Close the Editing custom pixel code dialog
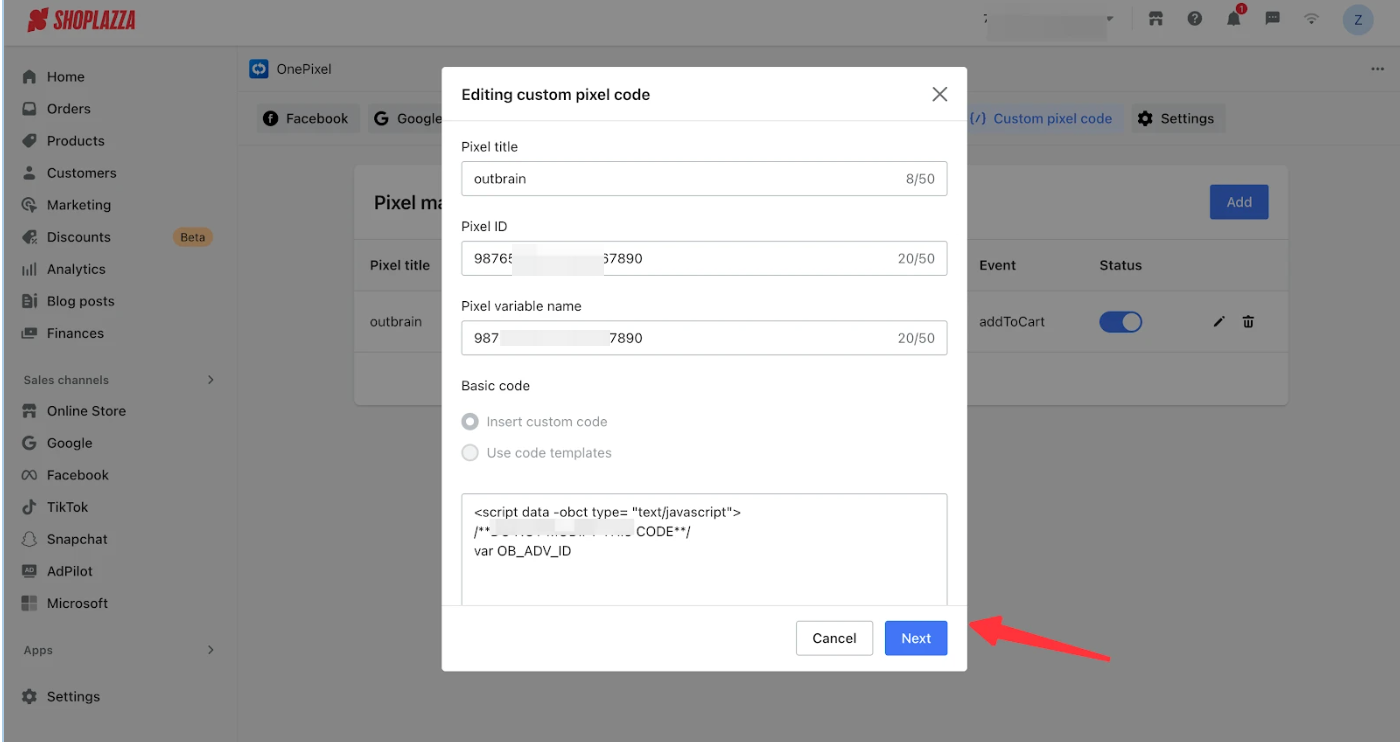This screenshot has height=742, width=1400. [939, 94]
